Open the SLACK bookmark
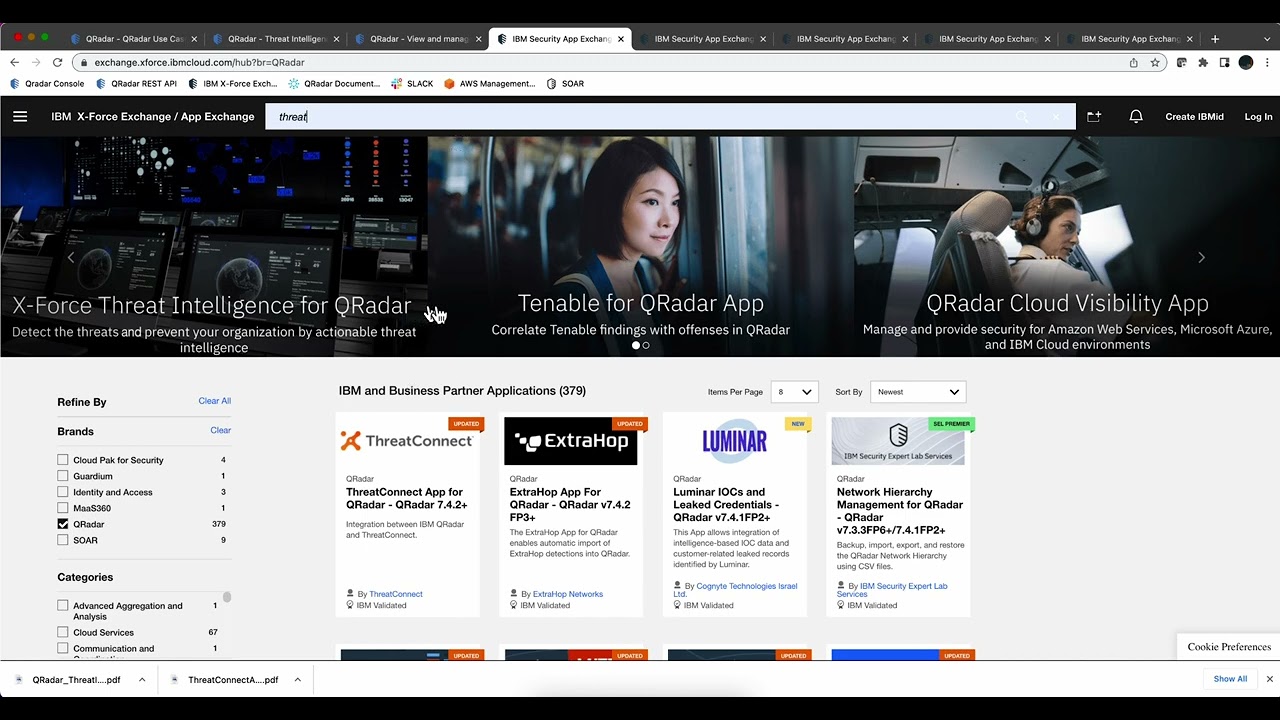This screenshot has width=1280, height=720. 412,84
